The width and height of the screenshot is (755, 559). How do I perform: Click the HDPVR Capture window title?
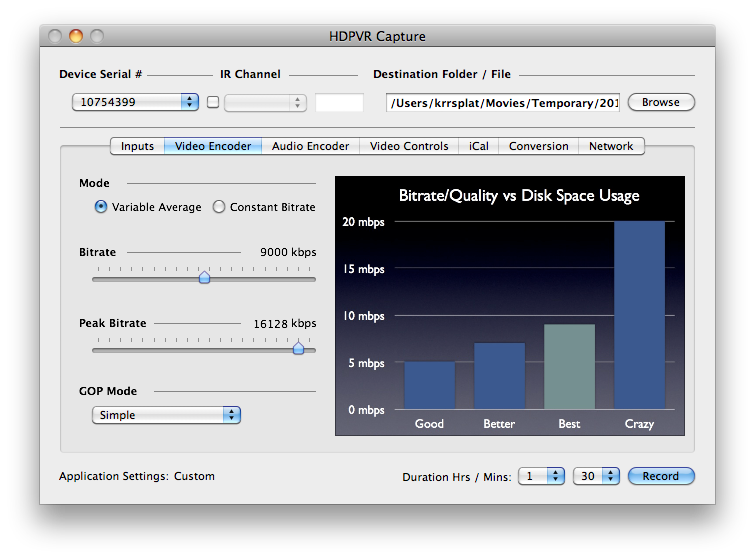pos(378,36)
